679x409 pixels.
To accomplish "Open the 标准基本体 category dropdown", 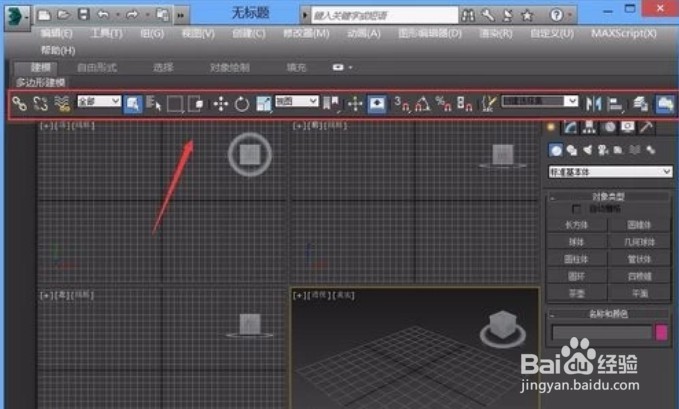I will [x=610, y=172].
